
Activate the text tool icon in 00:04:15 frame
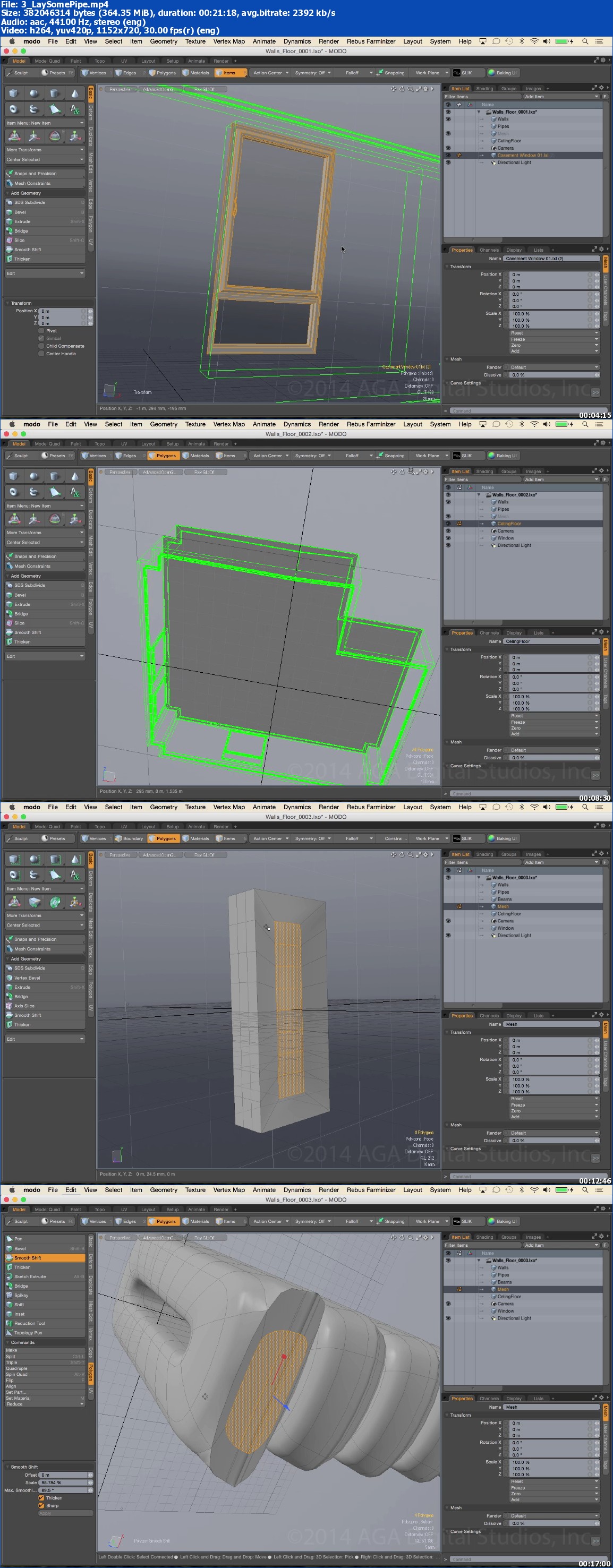coord(75,109)
